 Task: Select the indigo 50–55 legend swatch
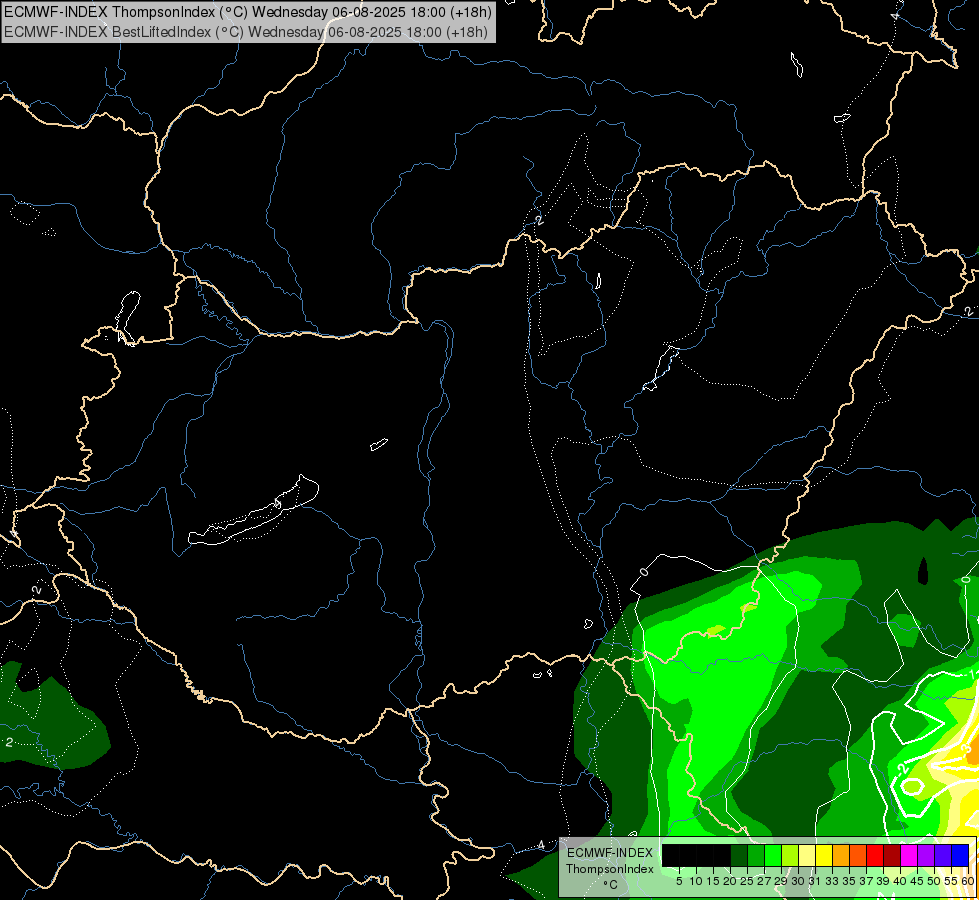943,855
